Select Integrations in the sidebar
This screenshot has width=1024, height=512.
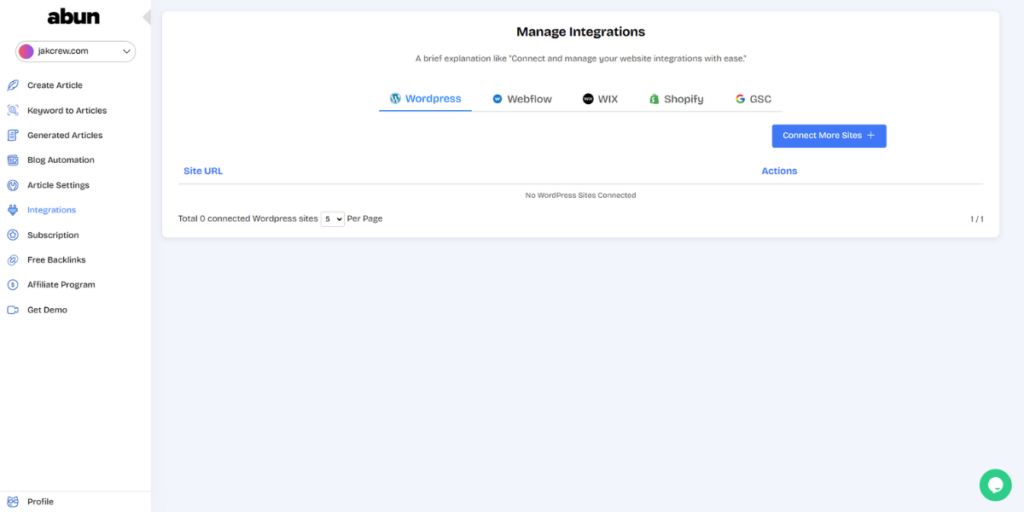(x=52, y=210)
